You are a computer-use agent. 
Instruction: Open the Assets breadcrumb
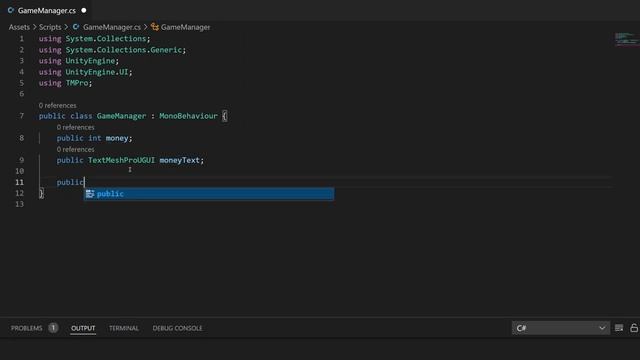point(19,27)
